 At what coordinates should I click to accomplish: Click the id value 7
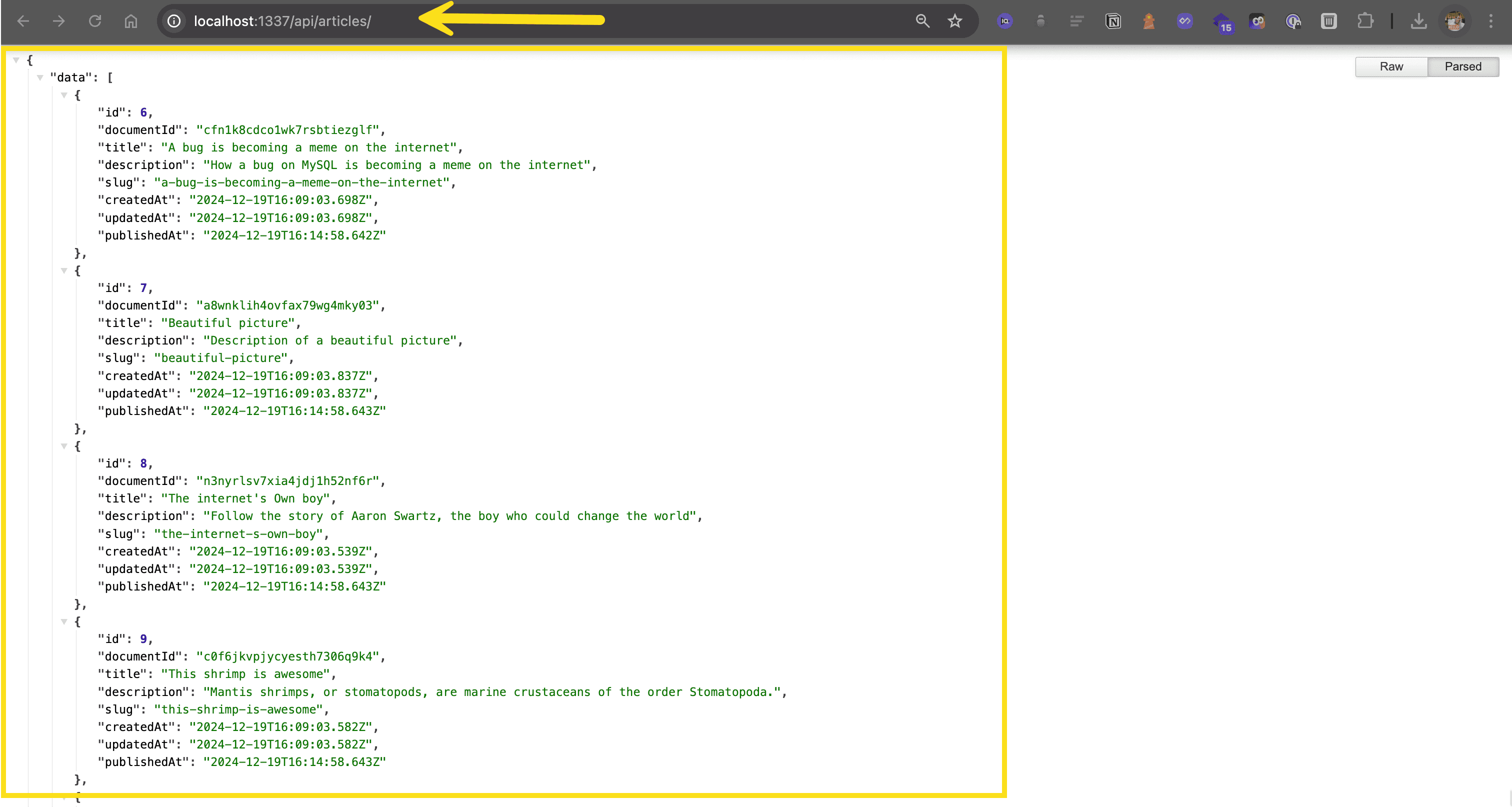tap(143, 287)
